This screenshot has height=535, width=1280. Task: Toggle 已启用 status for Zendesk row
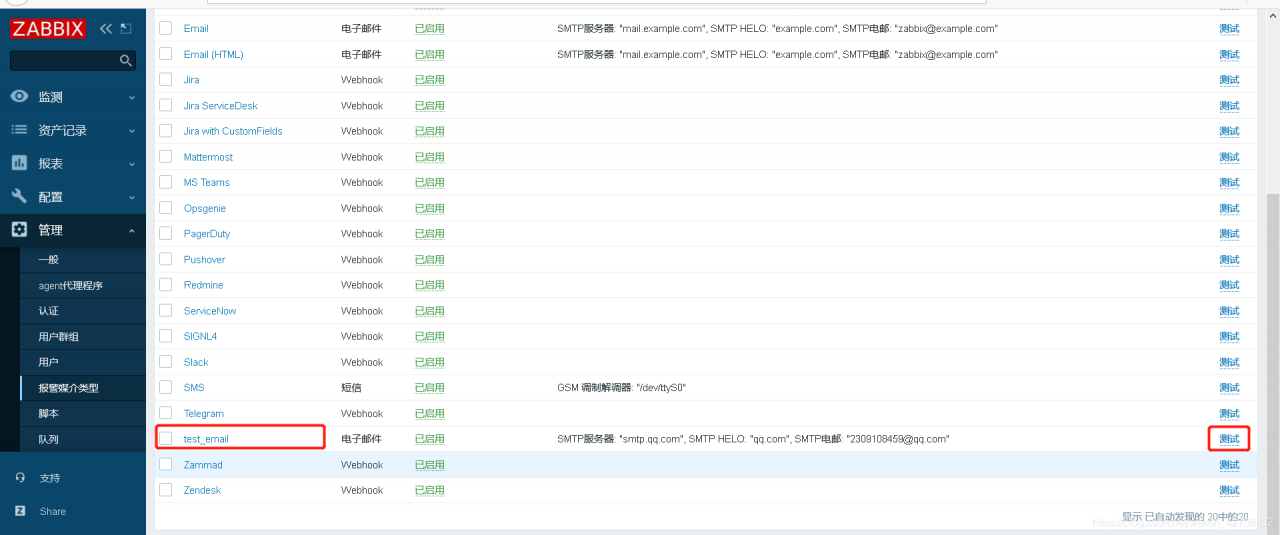coord(430,490)
